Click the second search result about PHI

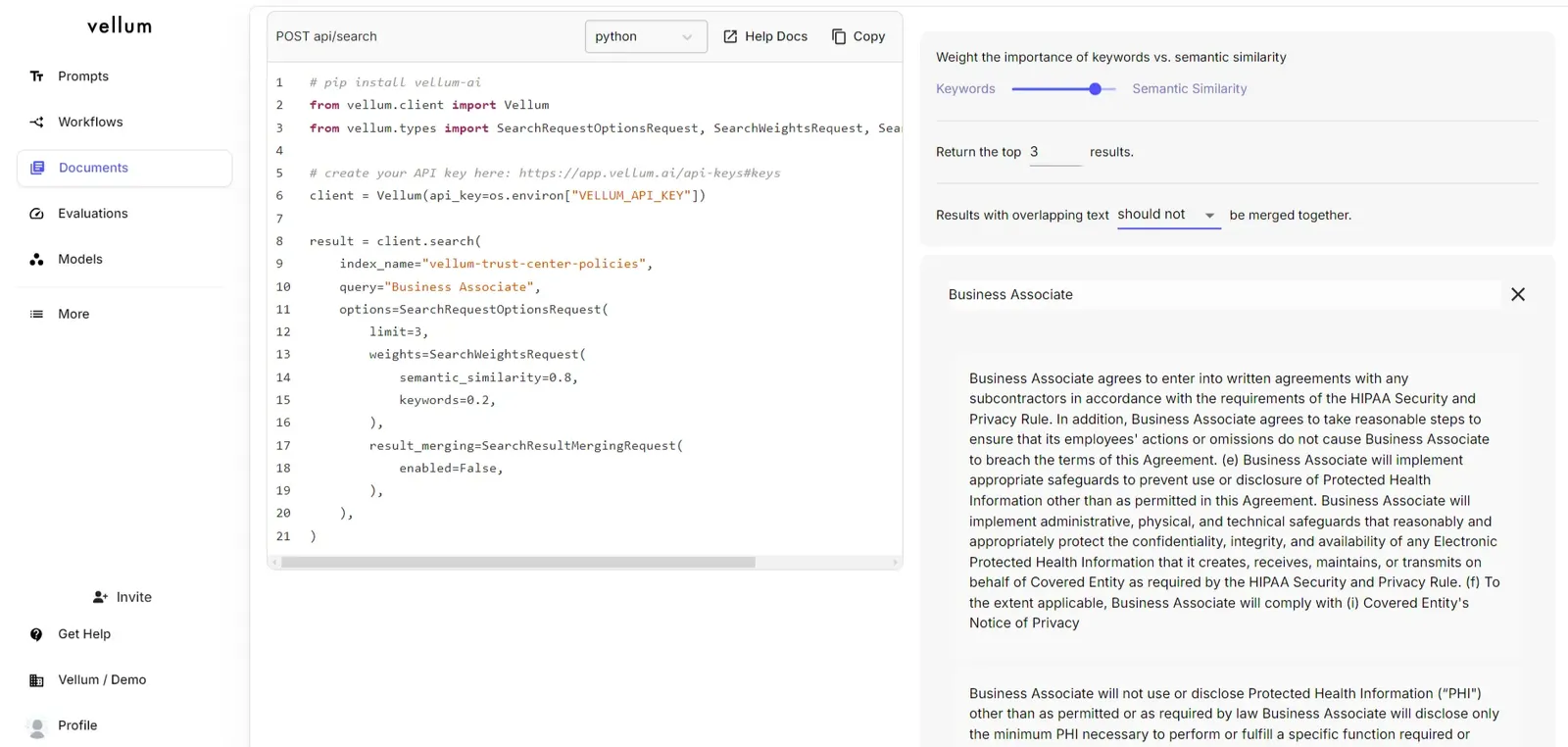click(1235, 714)
